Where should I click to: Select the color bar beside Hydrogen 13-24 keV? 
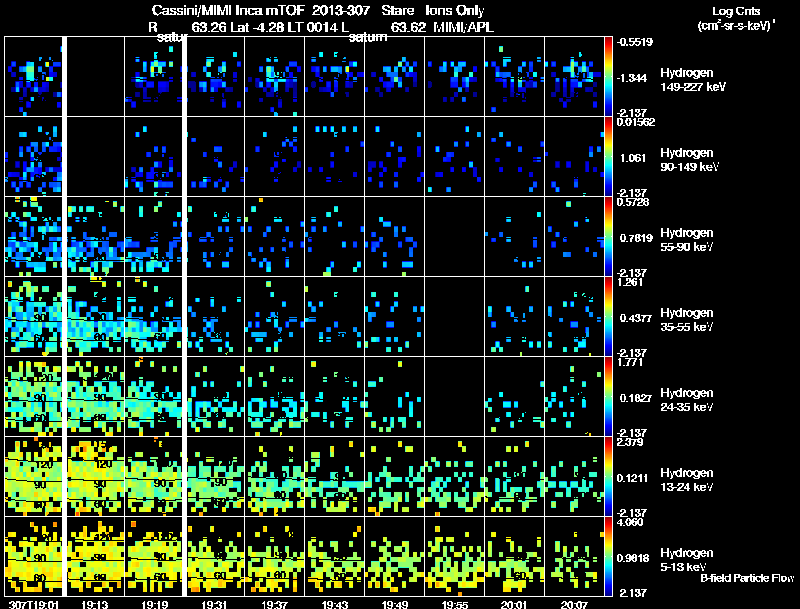pyautogui.click(x=608, y=477)
